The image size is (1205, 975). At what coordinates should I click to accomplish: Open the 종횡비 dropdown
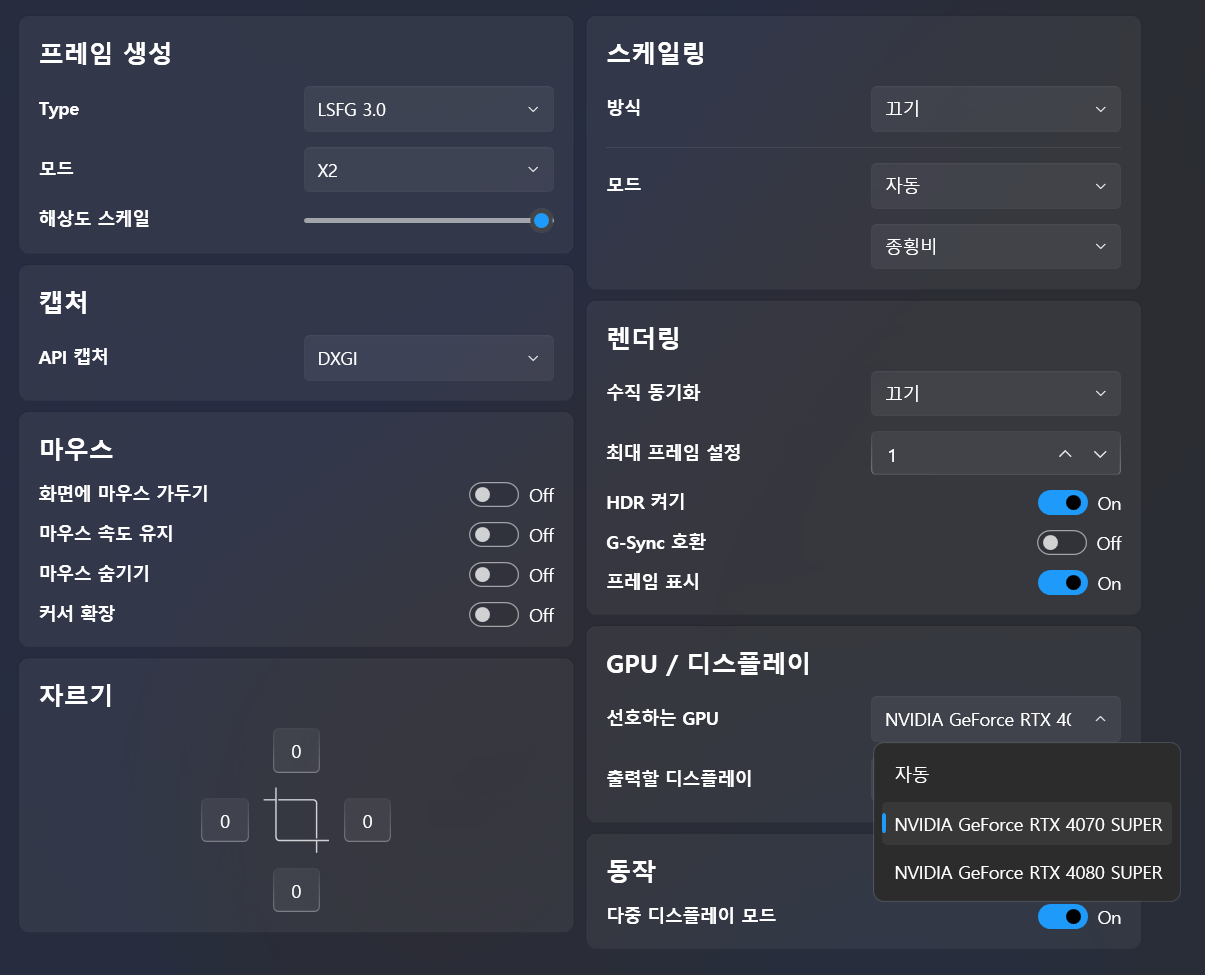coord(996,246)
